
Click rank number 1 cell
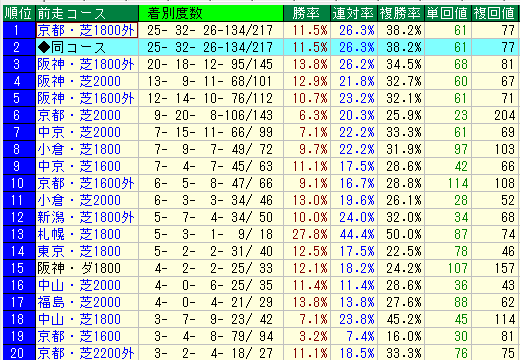(x=19, y=30)
